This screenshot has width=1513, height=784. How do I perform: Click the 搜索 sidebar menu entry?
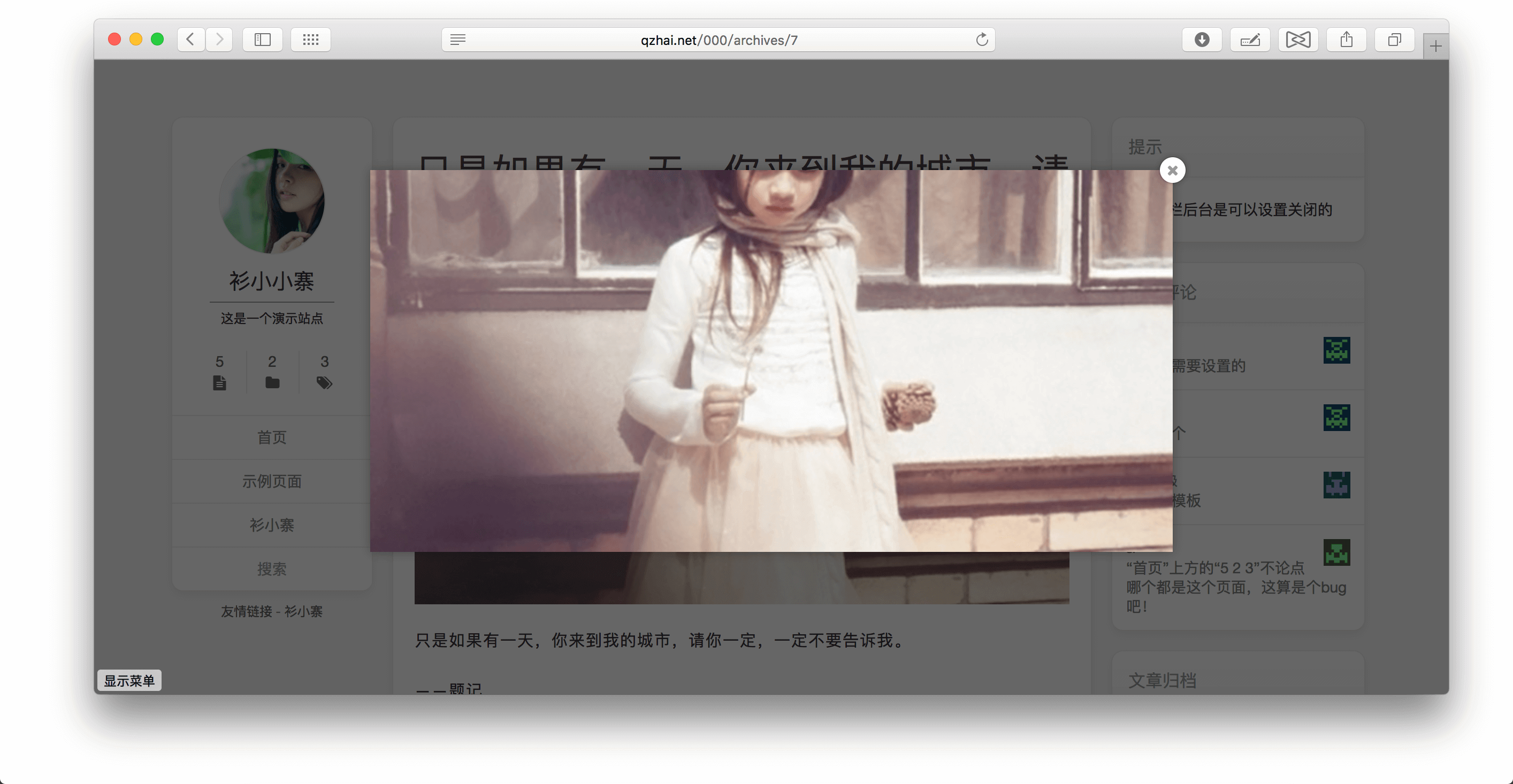tap(271, 569)
